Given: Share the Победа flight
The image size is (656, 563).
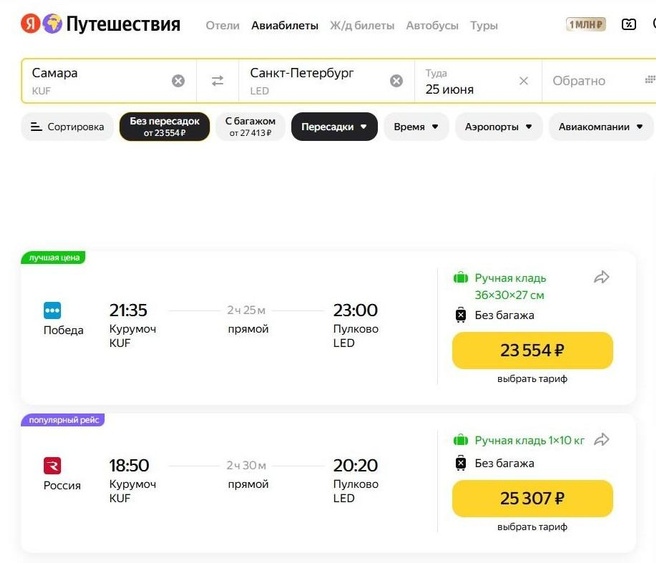Looking at the screenshot, I should click(601, 278).
